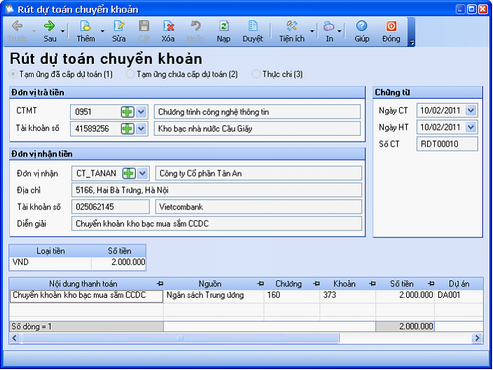Pin the Nguồn column
This screenshot has width=493, height=370.
261,284
